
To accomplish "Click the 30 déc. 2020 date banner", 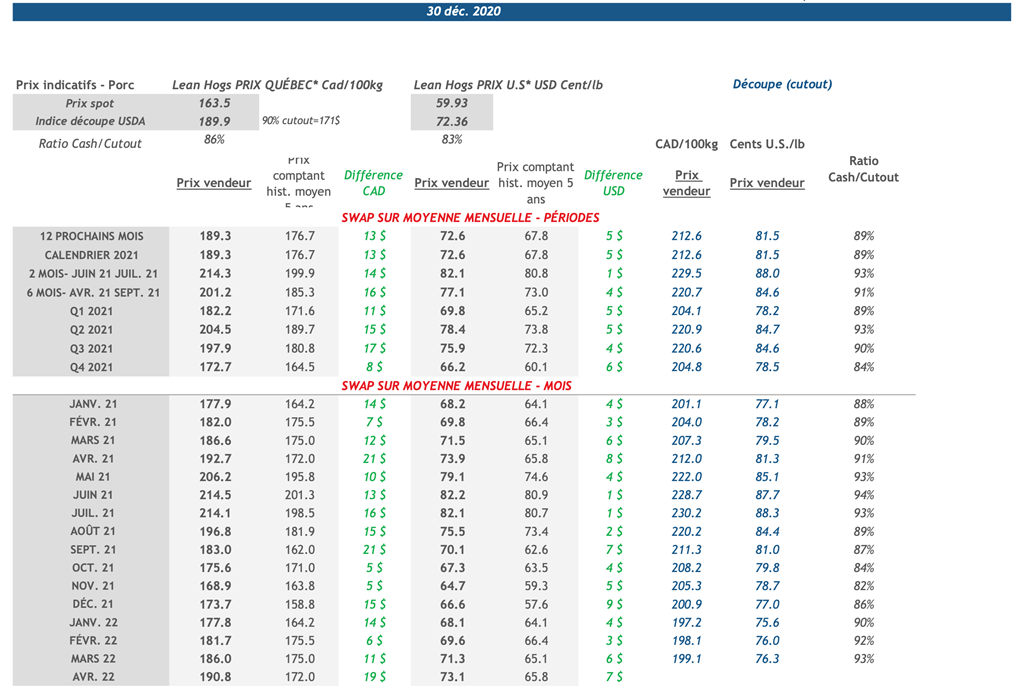I will pos(463,12).
